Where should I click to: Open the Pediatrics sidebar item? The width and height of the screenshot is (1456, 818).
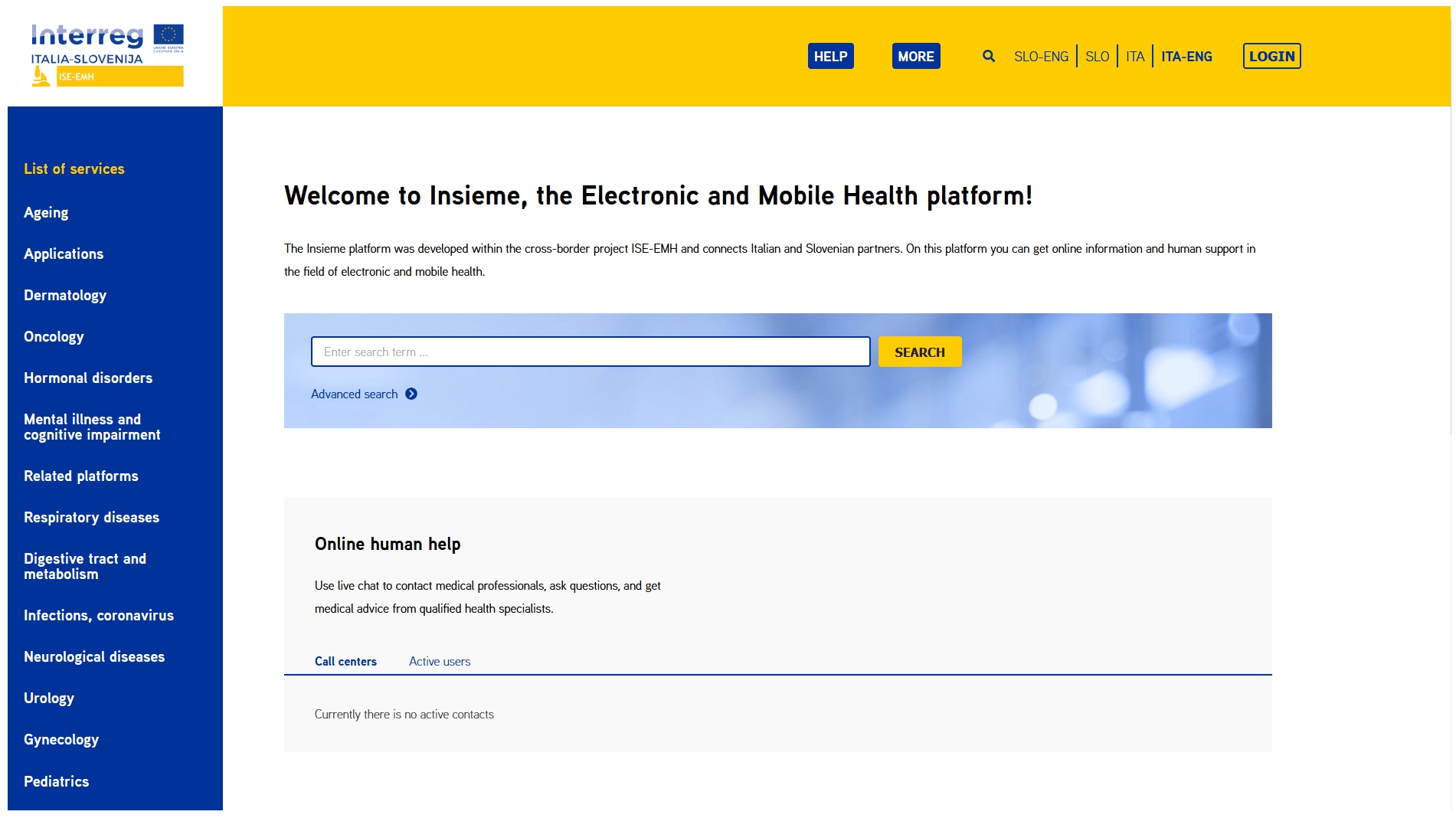(x=57, y=781)
